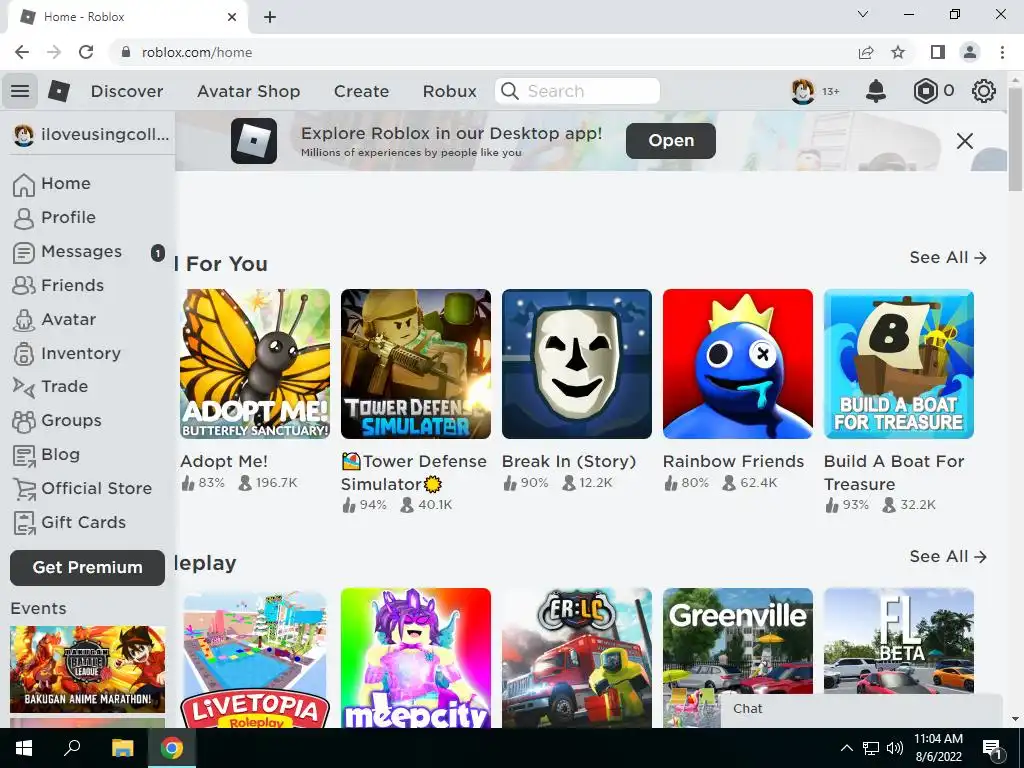
Task: Open the notifications bell
Action: coord(876,91)
